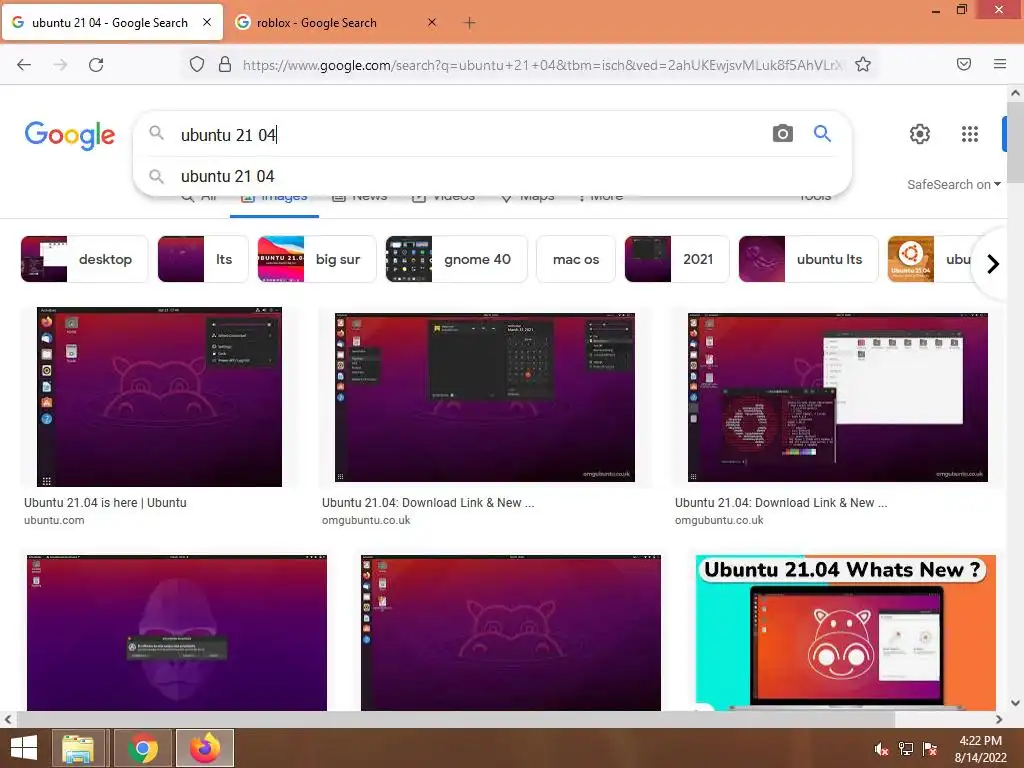Click the blue search magnifier button
This screenshot has width=1024, height=768.
822,134
